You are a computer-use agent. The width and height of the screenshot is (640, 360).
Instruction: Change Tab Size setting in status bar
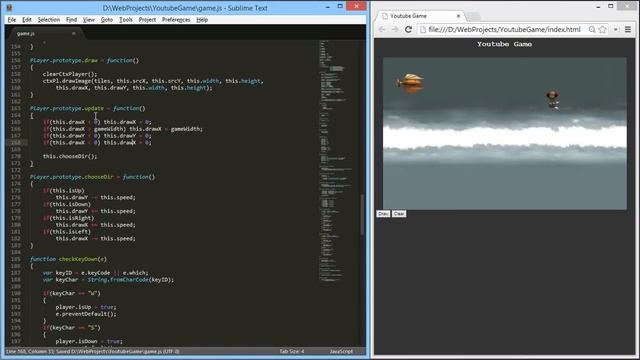(x=292, y=351)
